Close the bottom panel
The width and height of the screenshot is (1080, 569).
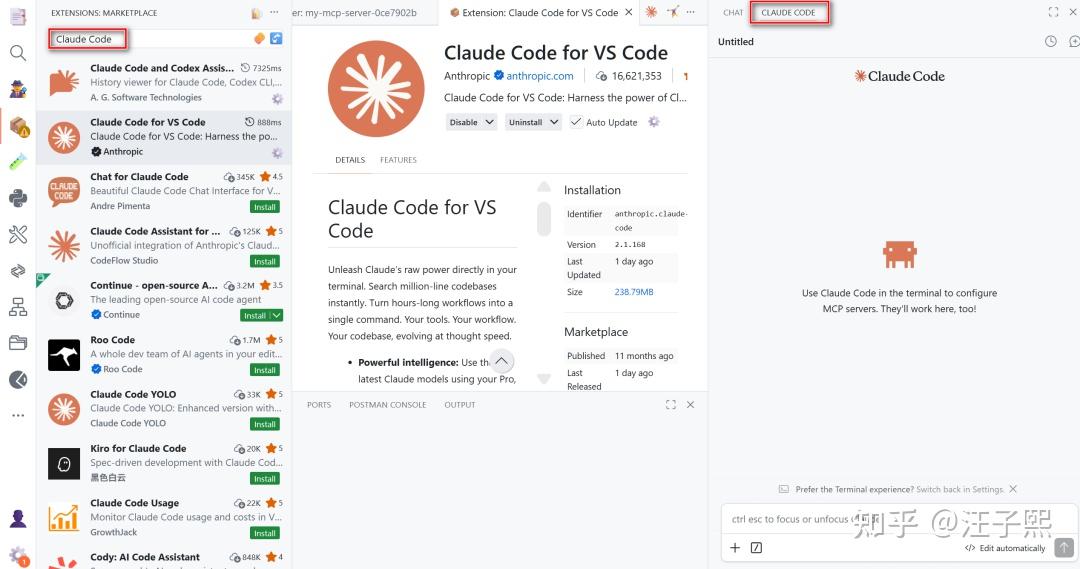click(x=690, y=404)
